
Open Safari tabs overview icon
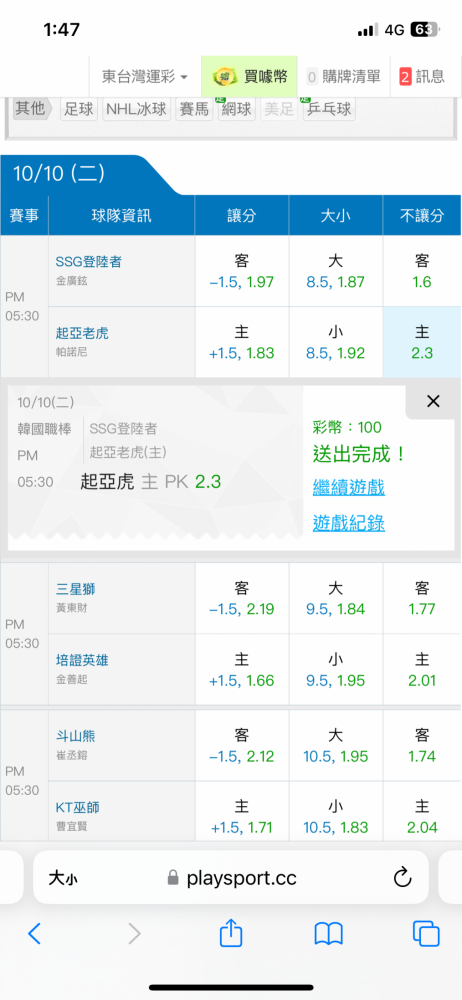[x=426, y=934]
